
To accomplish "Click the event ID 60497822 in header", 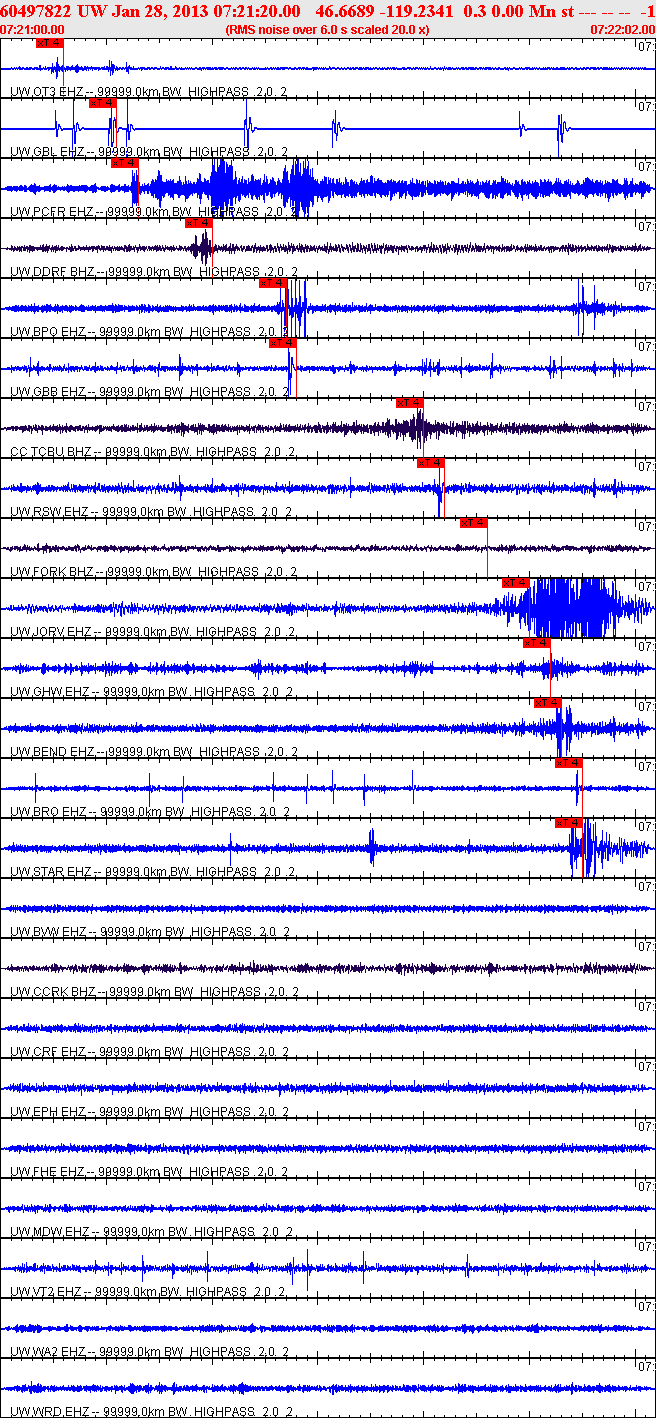I will (36, 10).
